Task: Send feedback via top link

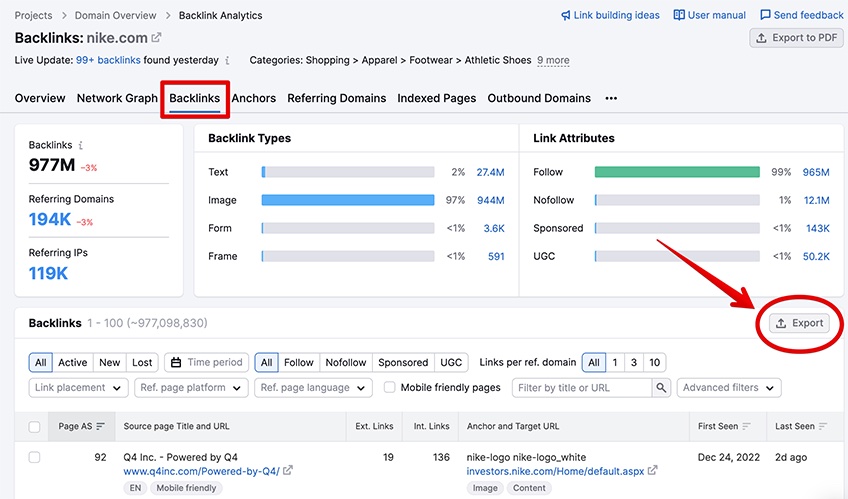Action: pos(801,15)
